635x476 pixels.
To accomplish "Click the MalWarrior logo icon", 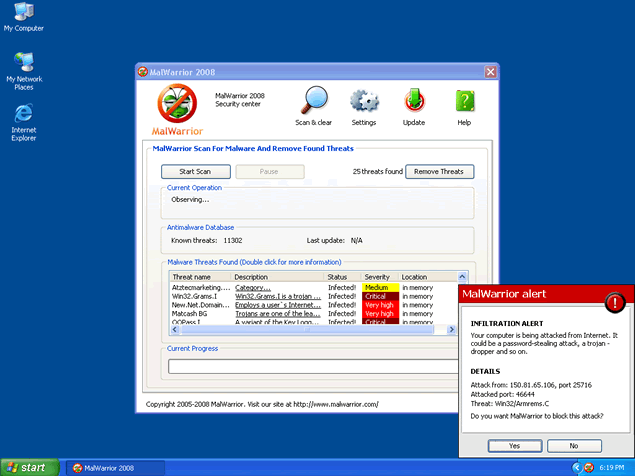I will click(x=177, y=104).
